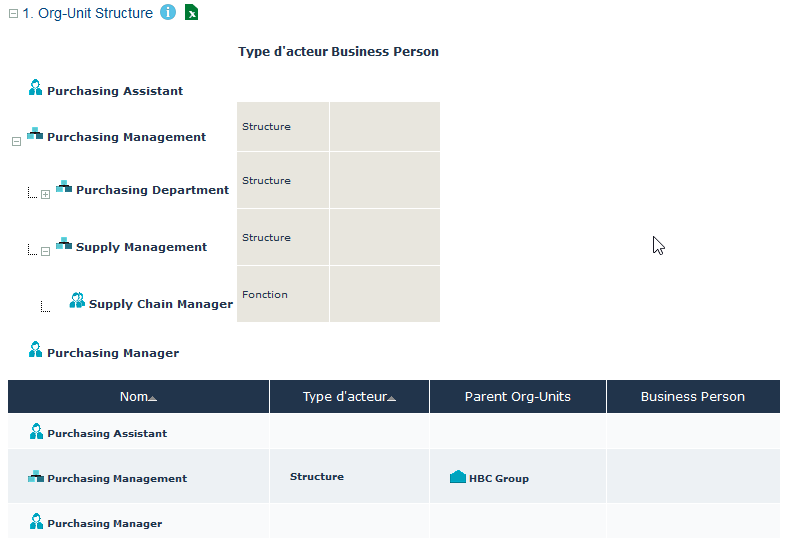Select Supply Chain Manager tree entry
Image resolution: width=790 pixels, height=539 pixels.
pyautogui.click(x=160, y=304)
